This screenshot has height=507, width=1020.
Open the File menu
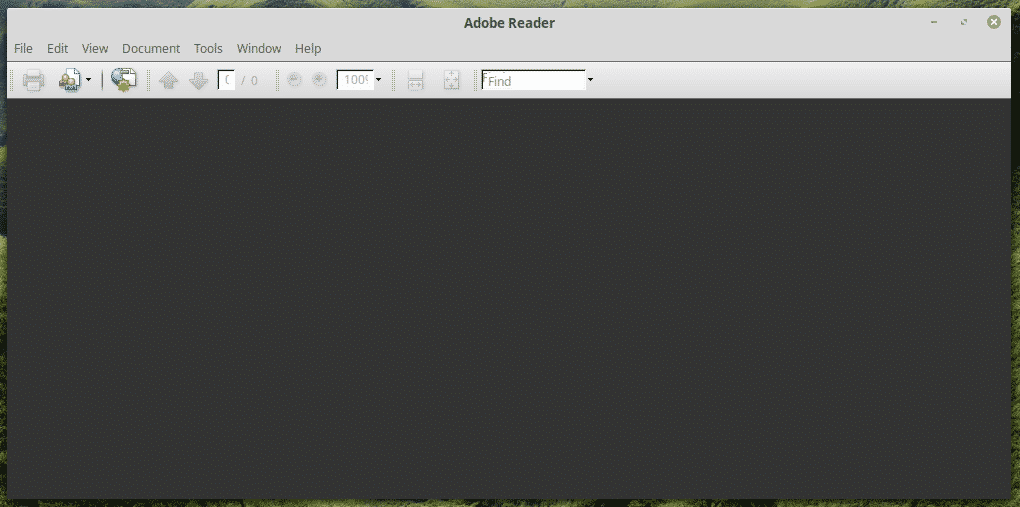23,48
